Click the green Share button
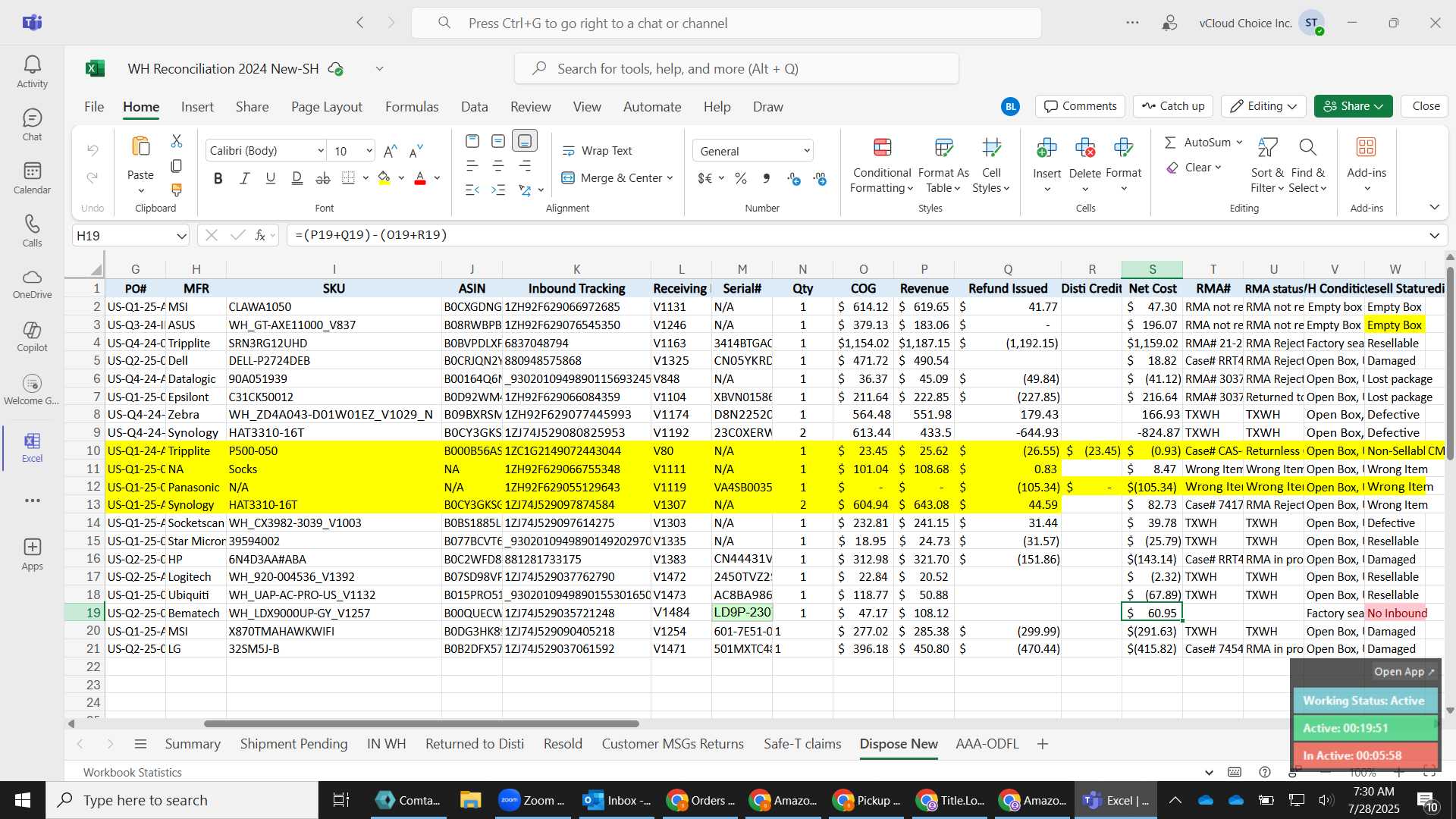This screenshot has height=819, width=1456. 1354,106
